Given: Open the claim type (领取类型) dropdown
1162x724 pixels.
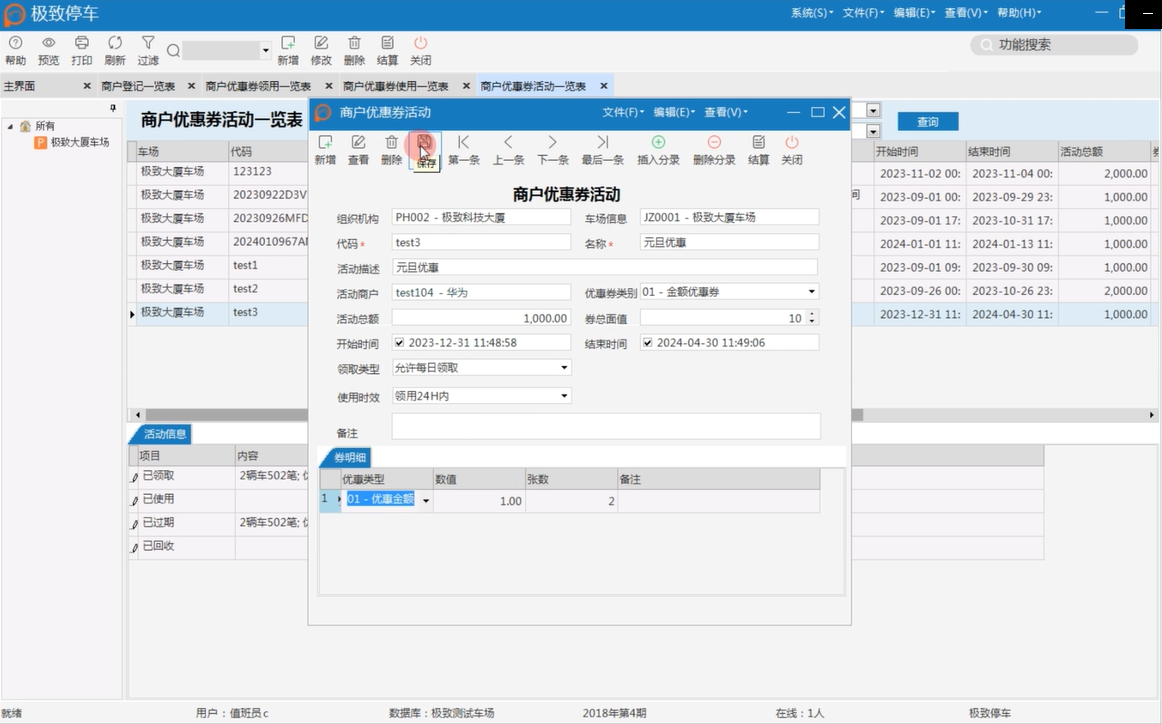Looking at the screenshot, I should [564, 368].
